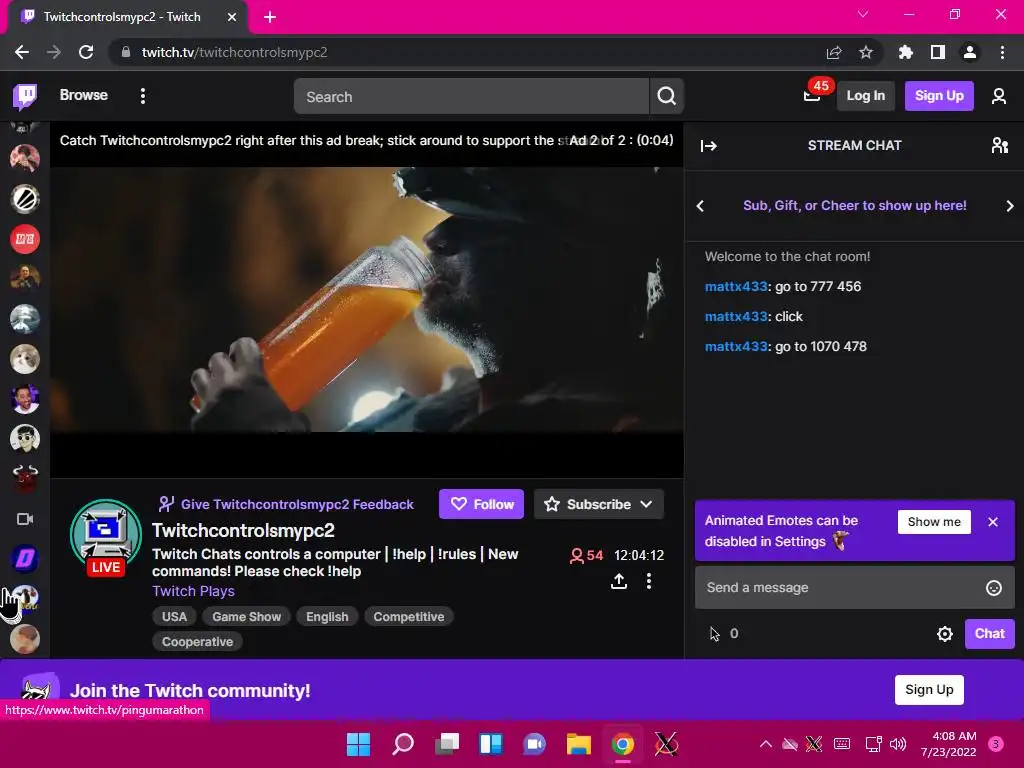The height and width of the screenshot is (768, 1024).
Task: Click Sign Up on the community banner
Action: 929,690
